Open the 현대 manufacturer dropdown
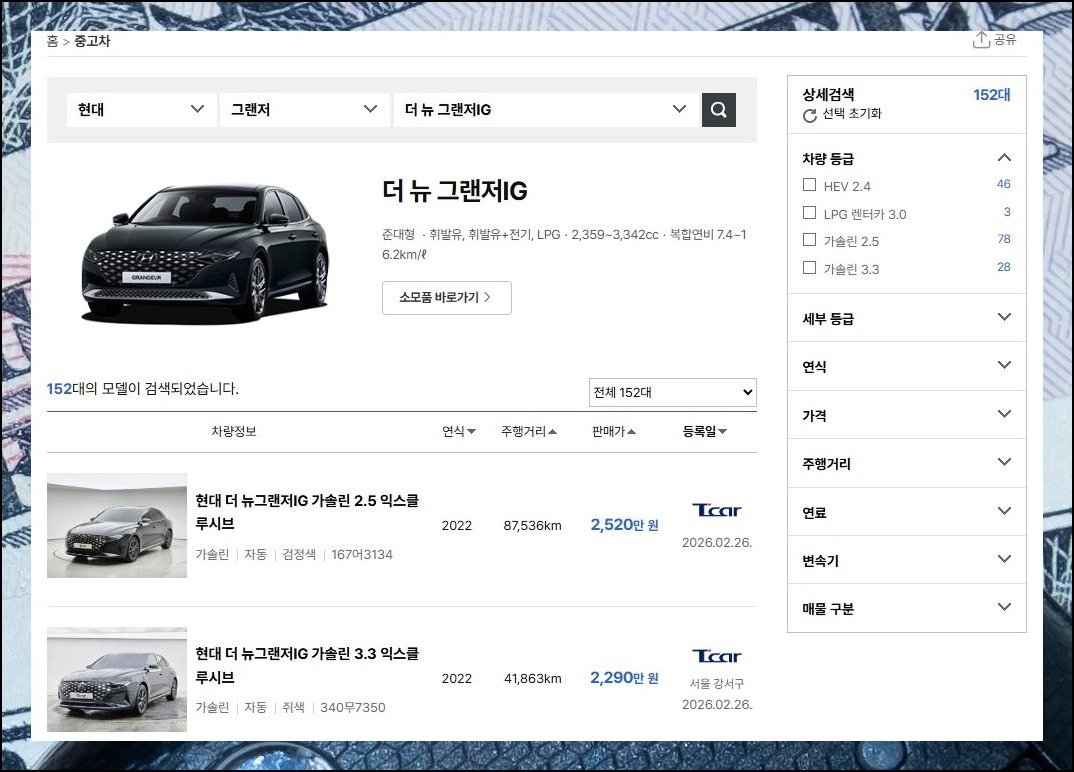This screenshot has width=1074, height=772. point(142,110)
